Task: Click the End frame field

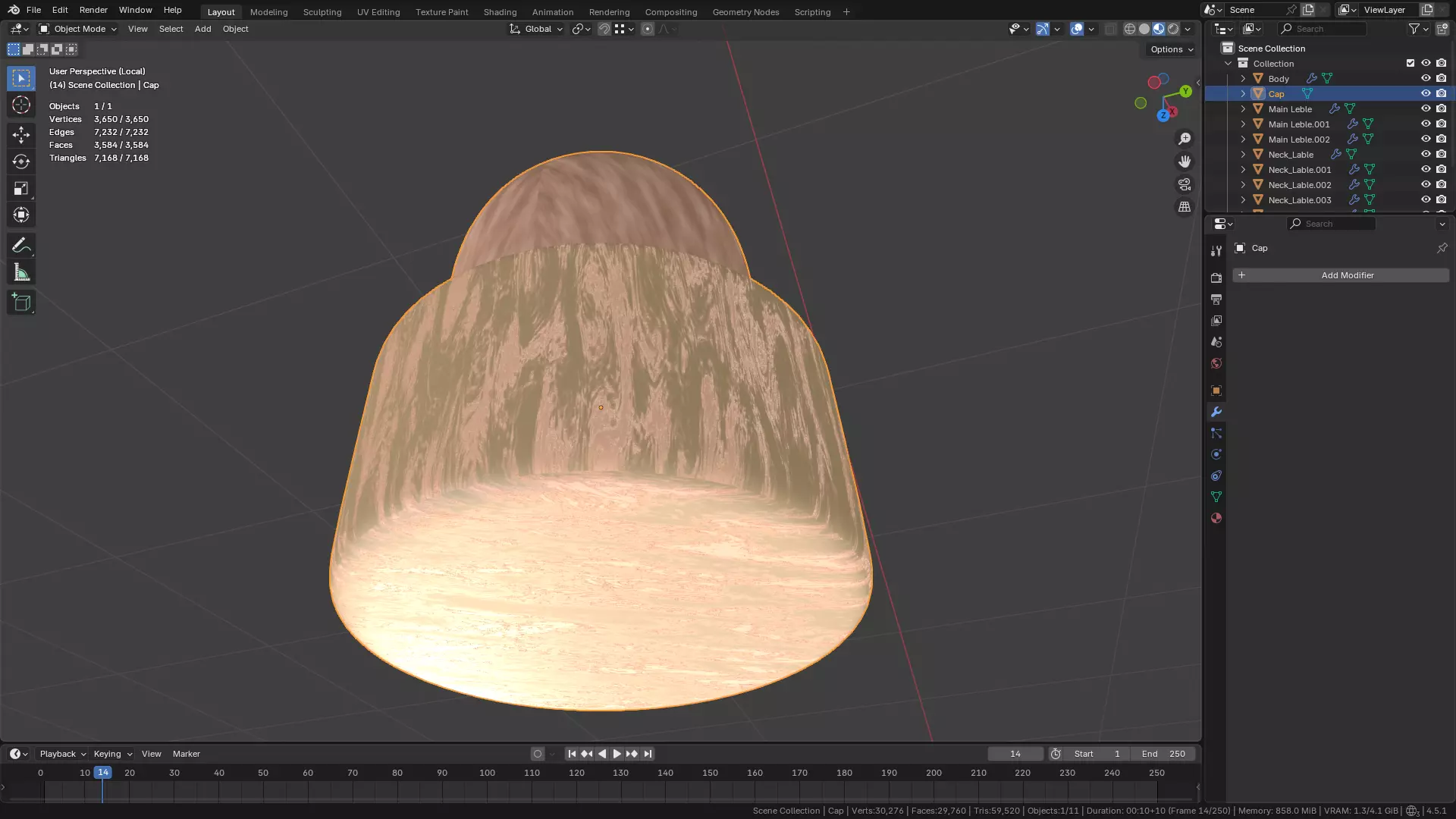Action: tap(1163, 754)
